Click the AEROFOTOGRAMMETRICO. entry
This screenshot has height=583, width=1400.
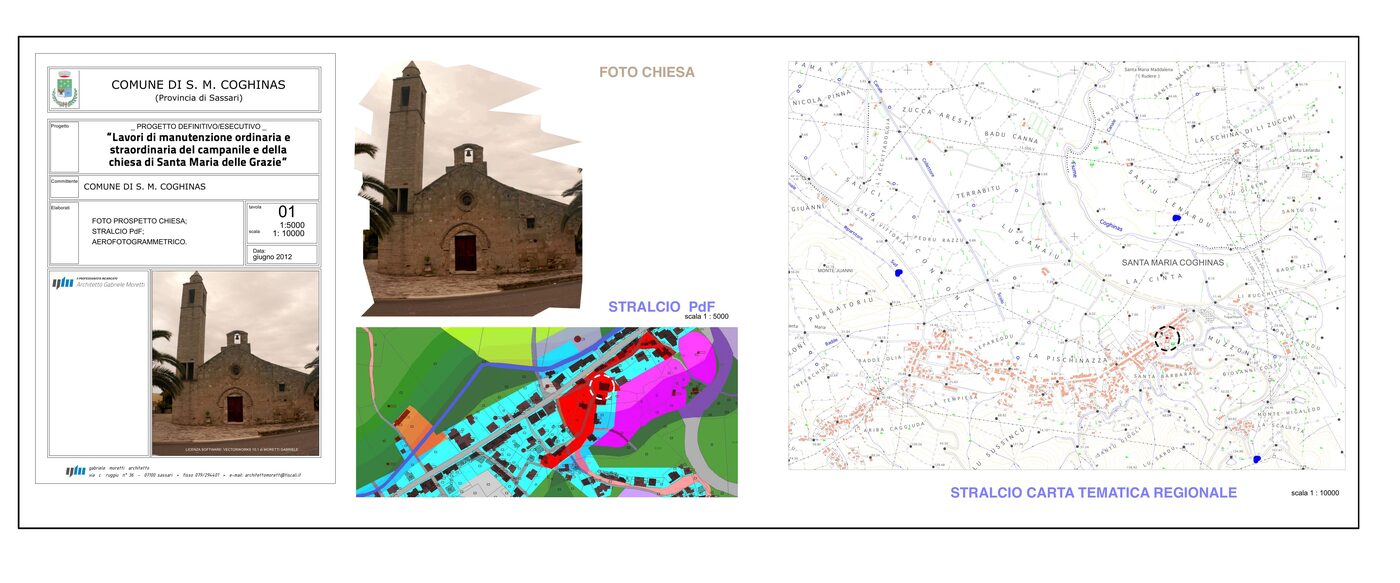[x=139, y=242]
